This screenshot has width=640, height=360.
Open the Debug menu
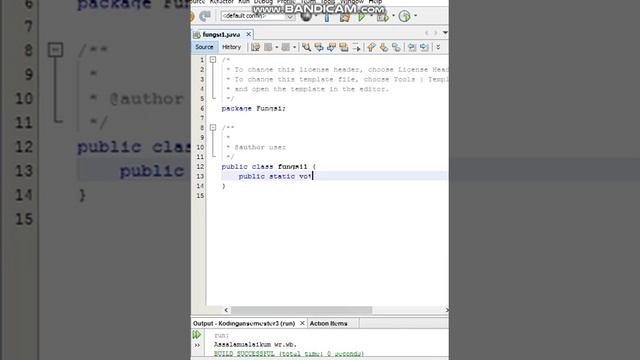coord(263,2)
